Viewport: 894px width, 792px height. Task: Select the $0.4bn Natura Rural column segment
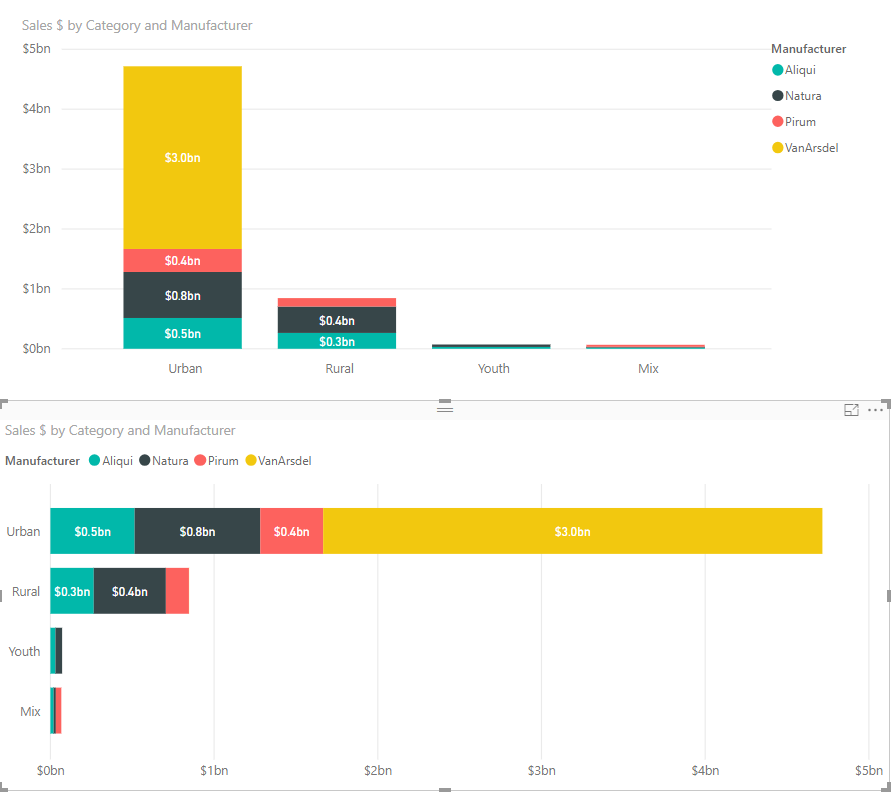coord(337,320)
